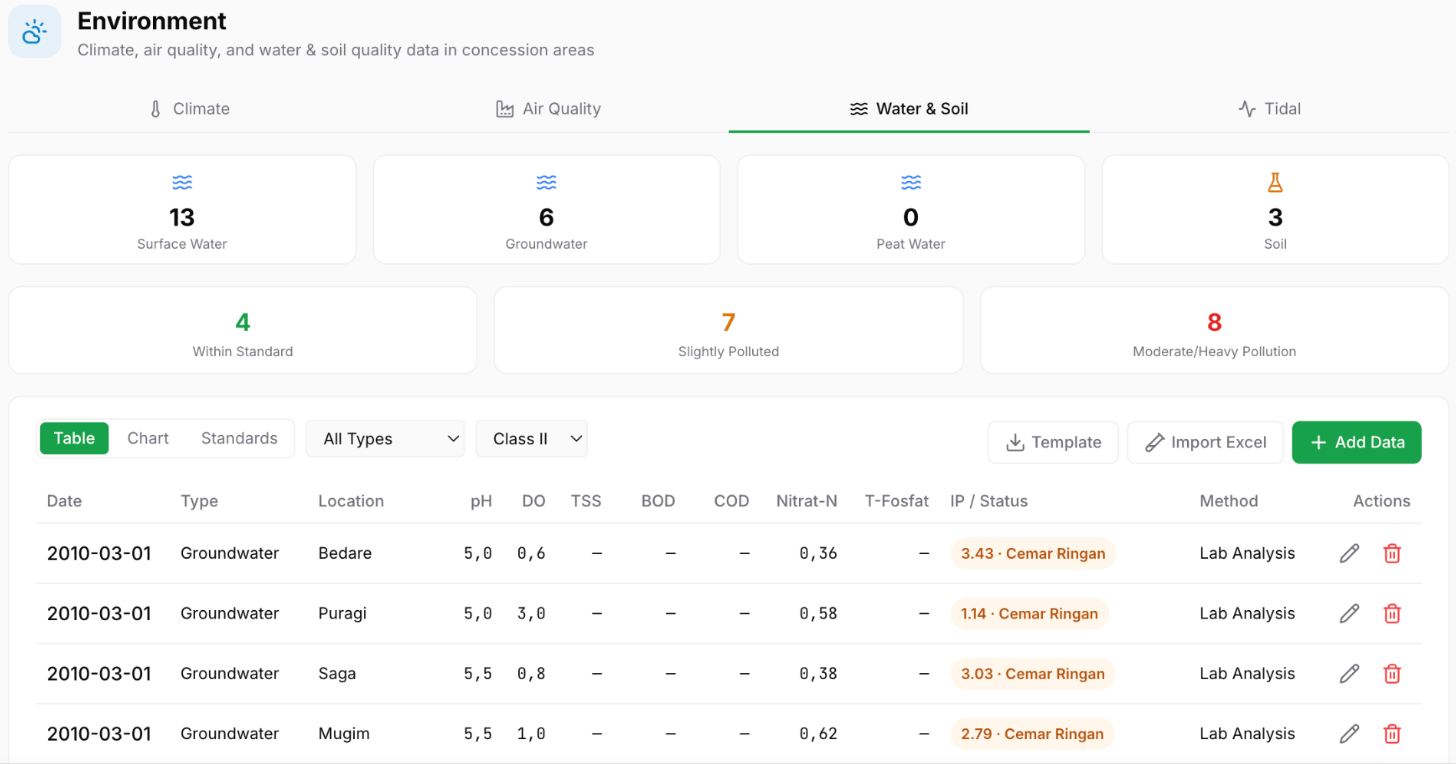Click the Surface Water waves icon
Image resolution: width=1456 pixels, height=764 pixels.
click(x=182, y=182)
